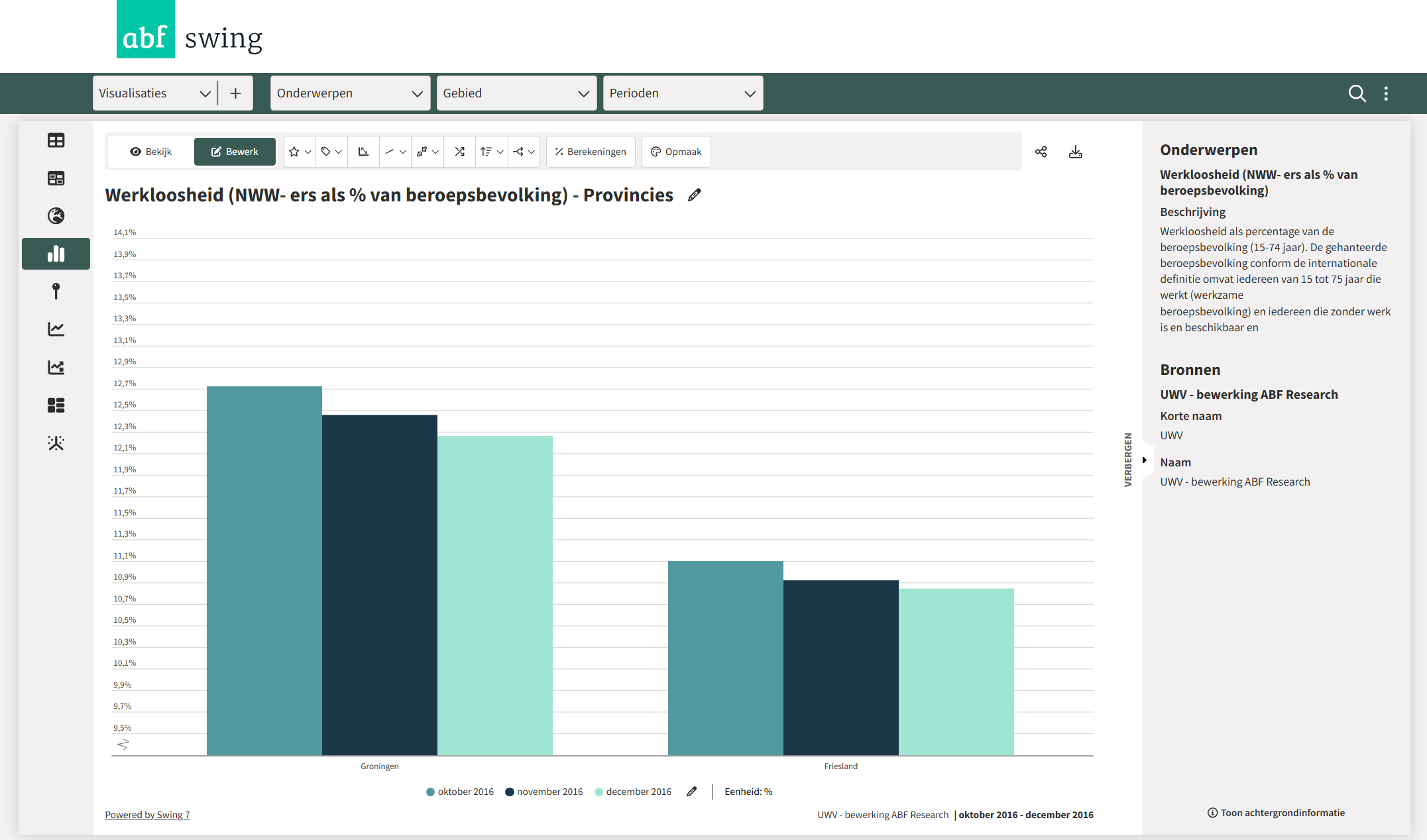
Task: Open the search magnifier
Action: 1357,93
